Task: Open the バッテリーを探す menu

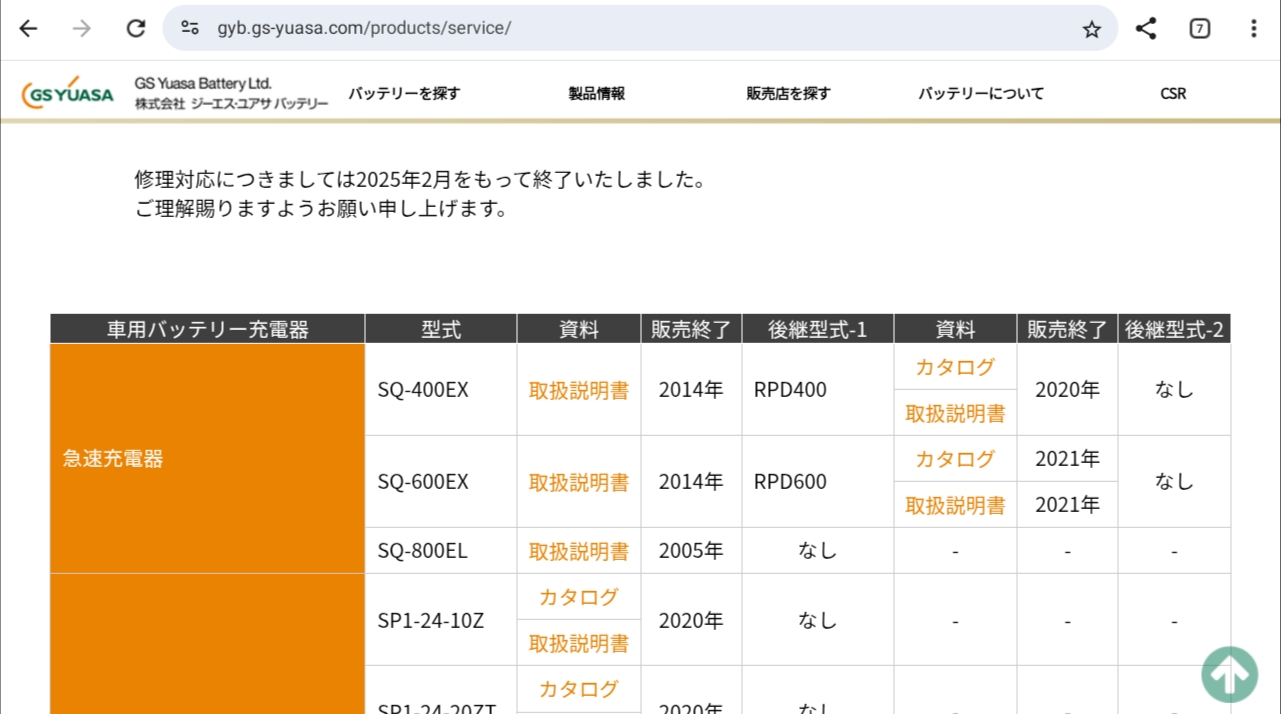Action: click(x=404, y=93)
